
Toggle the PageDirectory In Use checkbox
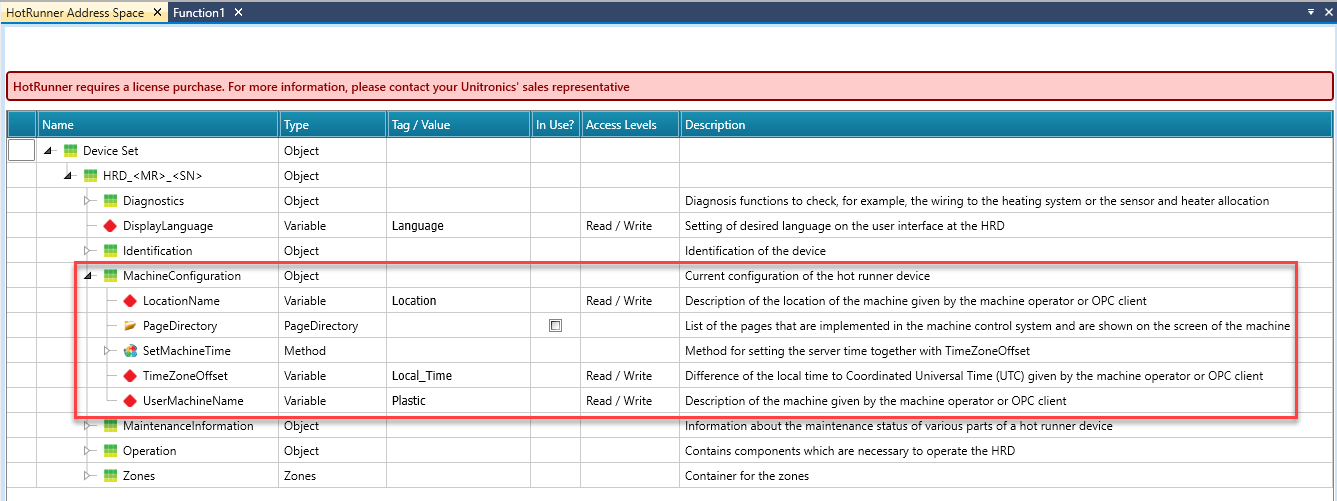[555, 326]
